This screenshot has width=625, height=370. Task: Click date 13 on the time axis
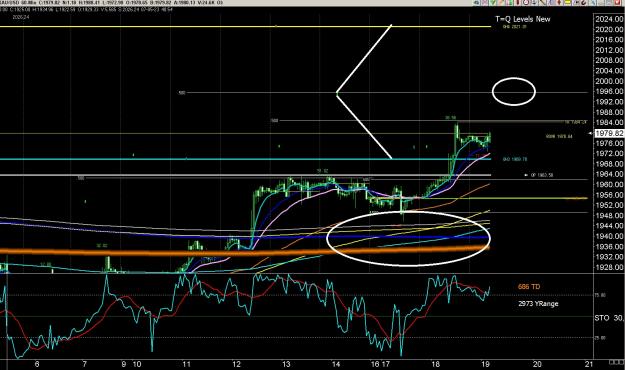point(286,364)
